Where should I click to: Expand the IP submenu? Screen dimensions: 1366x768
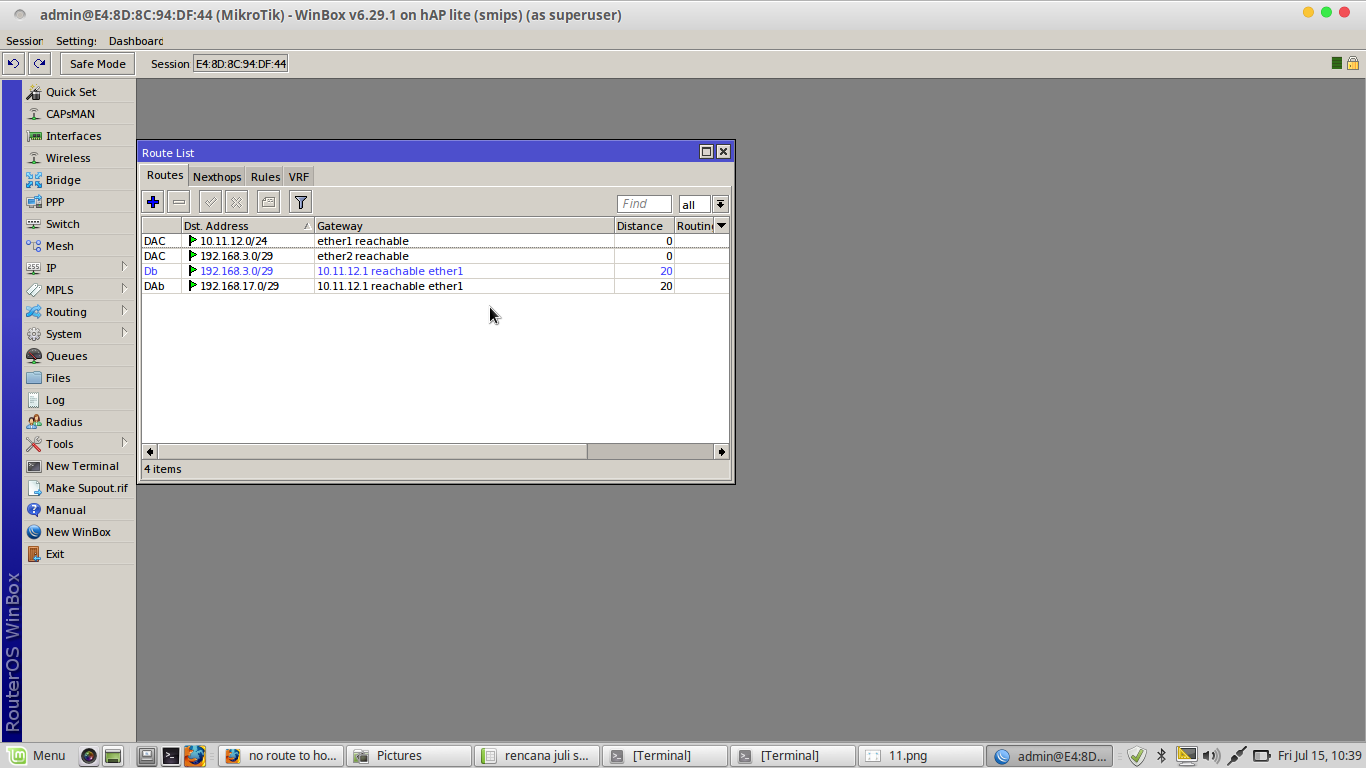[x=78, y=268]
